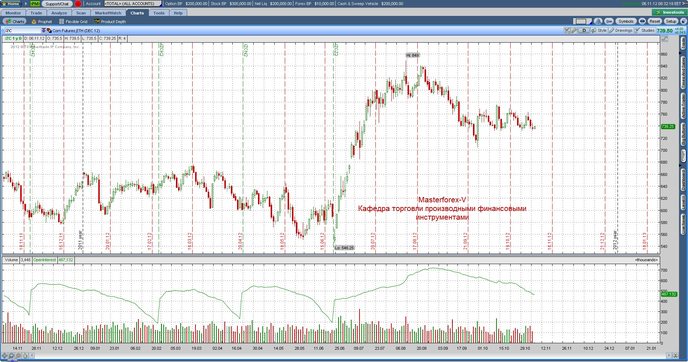Click the flask icon in chart toolbar

tap(598, 21)
